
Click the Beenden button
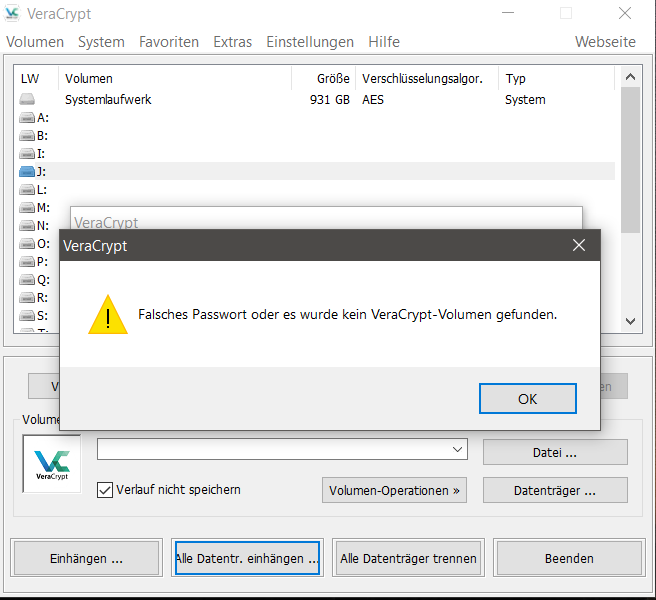569,558
